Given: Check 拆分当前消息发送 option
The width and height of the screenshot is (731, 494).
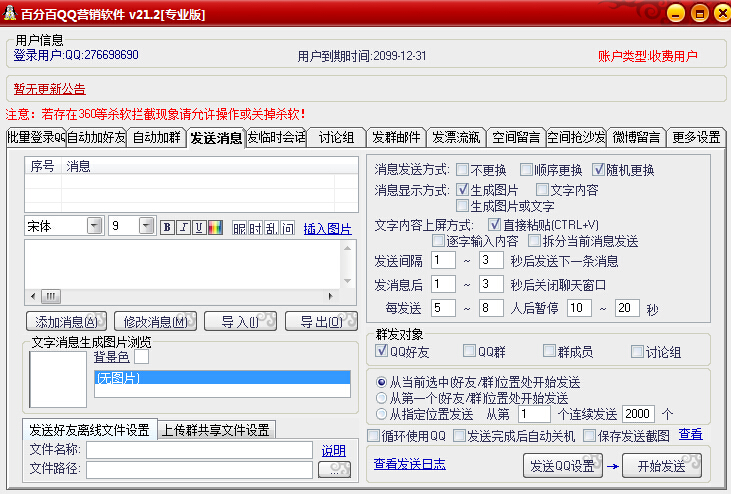Looking at the screenshot, I should [534, 240].
